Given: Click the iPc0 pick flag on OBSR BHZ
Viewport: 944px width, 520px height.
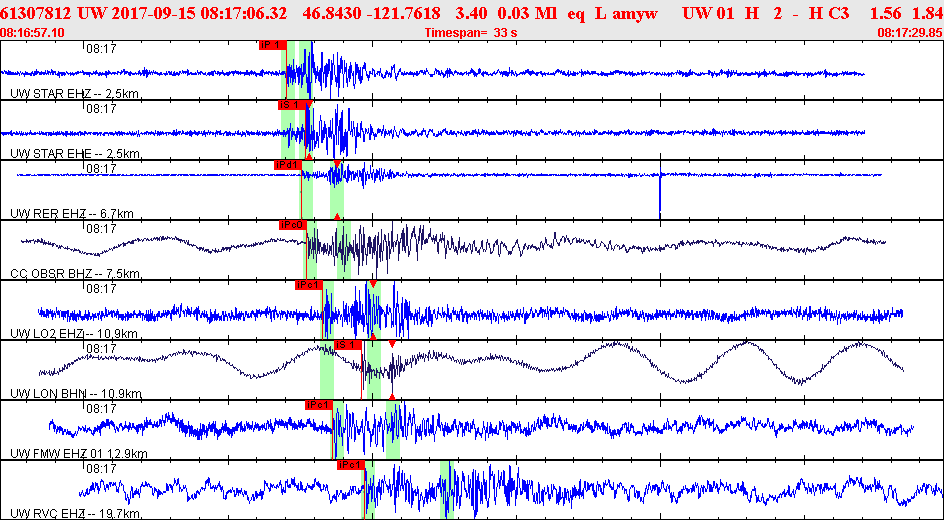Looking at the screenshot, I should click(x=293, y=225).
